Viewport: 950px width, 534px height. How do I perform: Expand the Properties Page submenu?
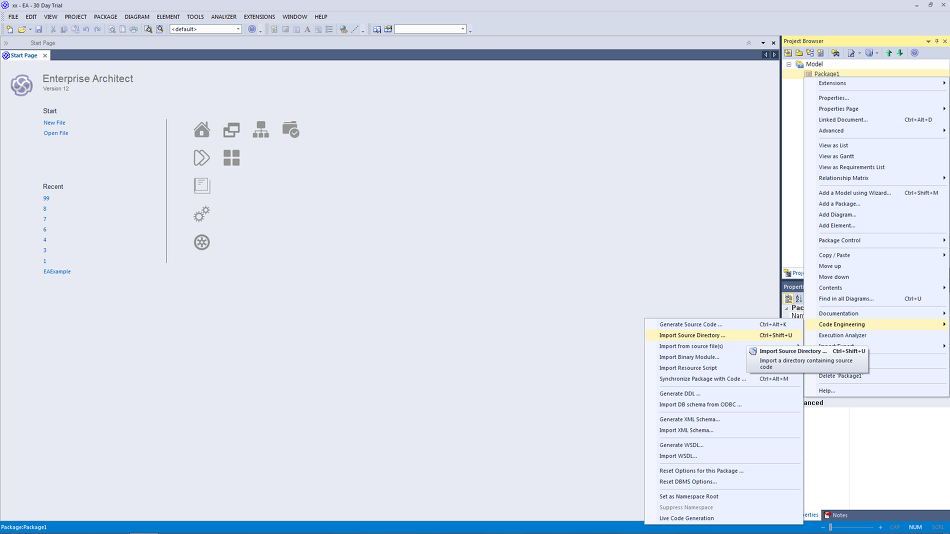[876, 109]
